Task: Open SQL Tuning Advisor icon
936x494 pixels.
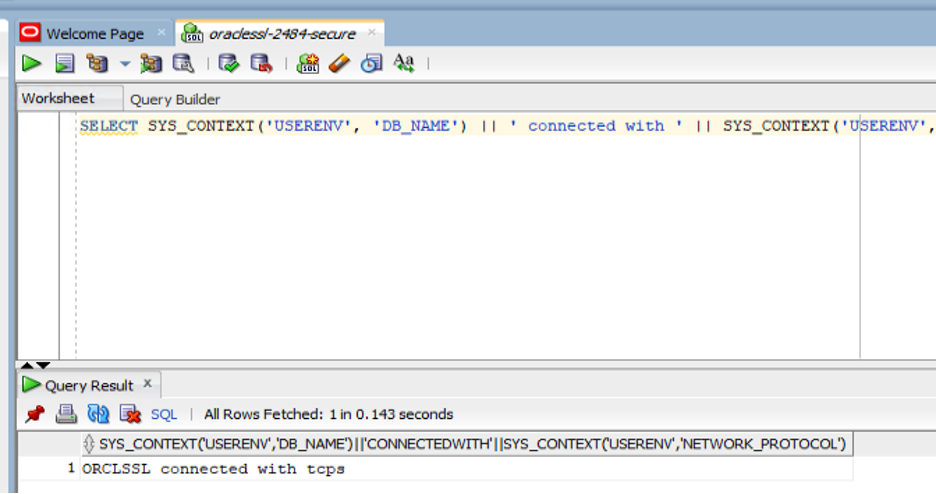Action: [x=183, y=64]
